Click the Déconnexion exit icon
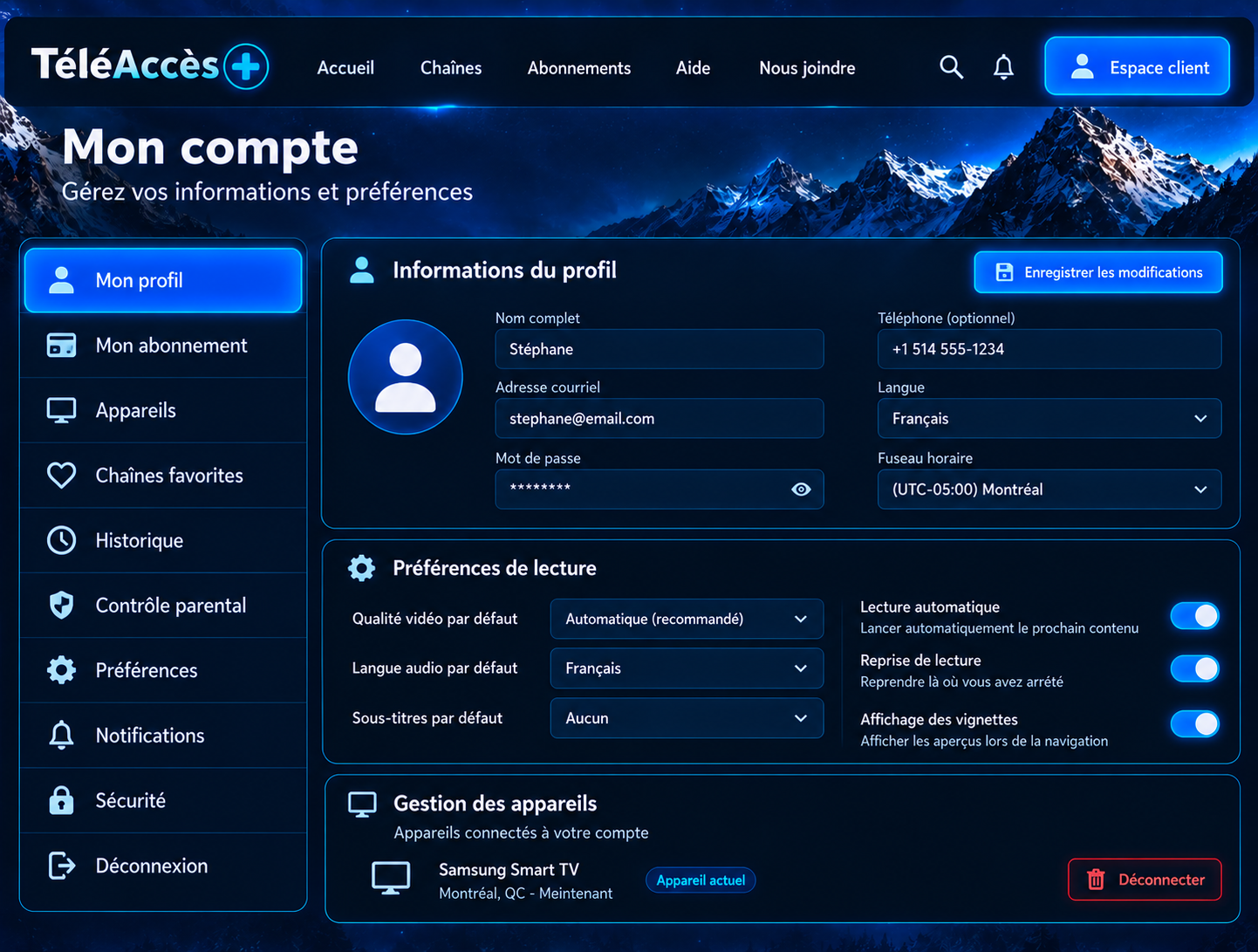The image size is (1258, 952). (61, 866)
